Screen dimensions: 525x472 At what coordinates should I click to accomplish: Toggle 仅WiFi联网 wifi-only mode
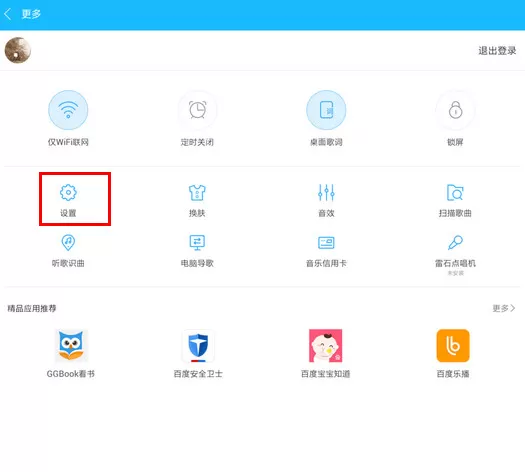coord(68,110)
